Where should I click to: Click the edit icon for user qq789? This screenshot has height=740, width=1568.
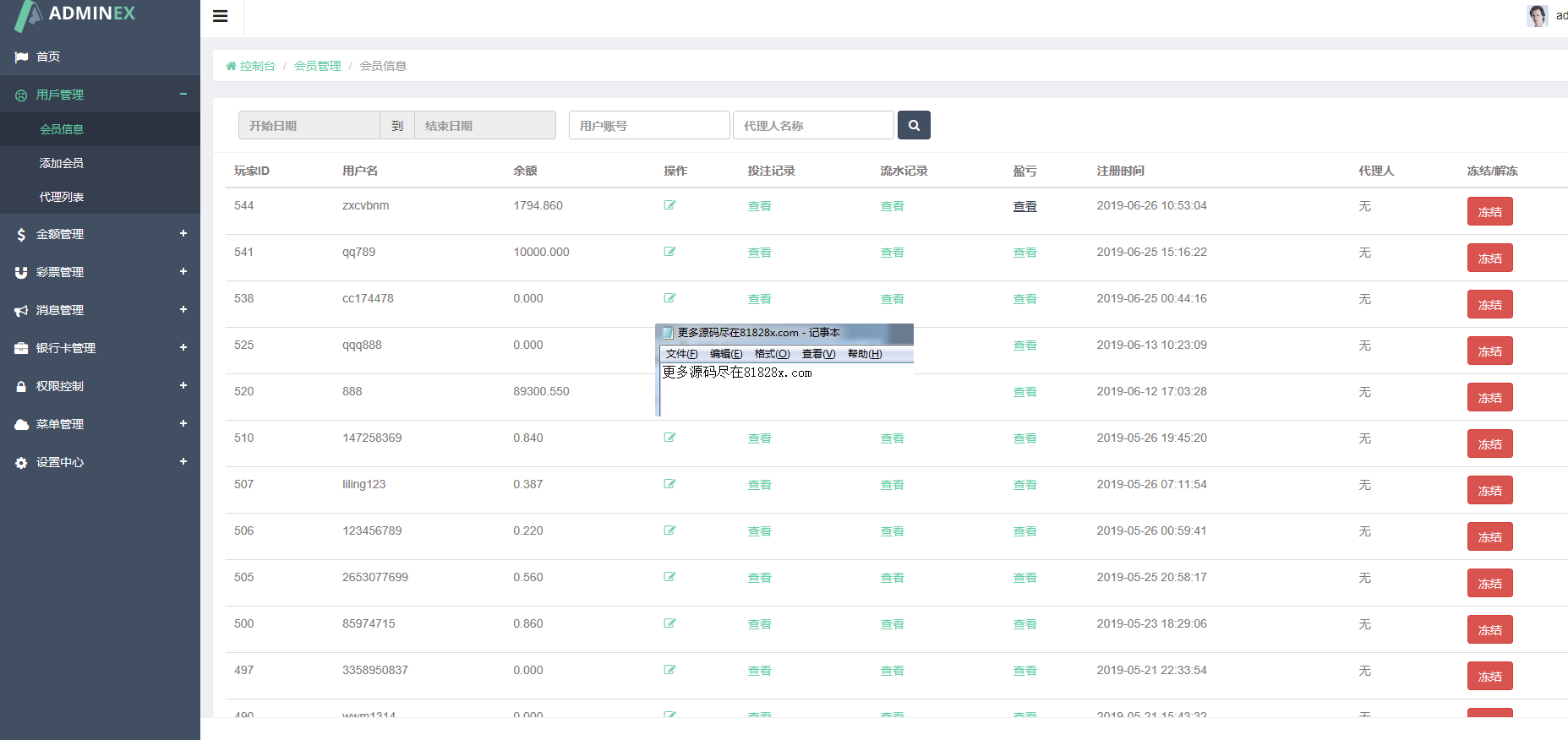click(x=669, y=252)
